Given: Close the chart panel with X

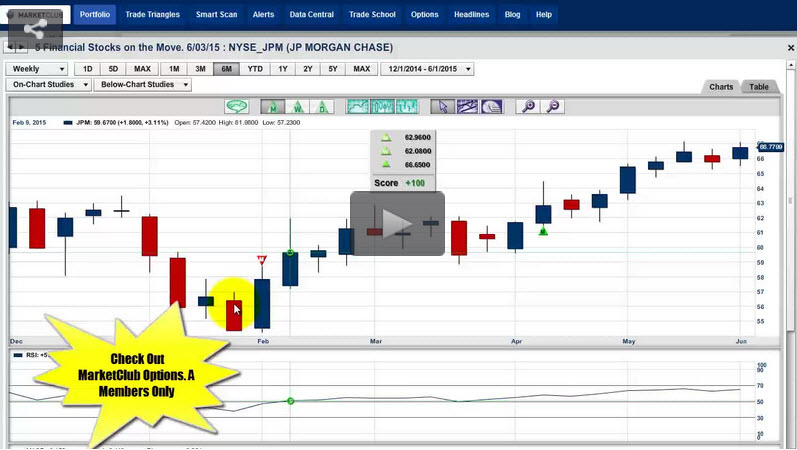Looking at the screenshot, I should pyautogui.click(x=790, y=47).
